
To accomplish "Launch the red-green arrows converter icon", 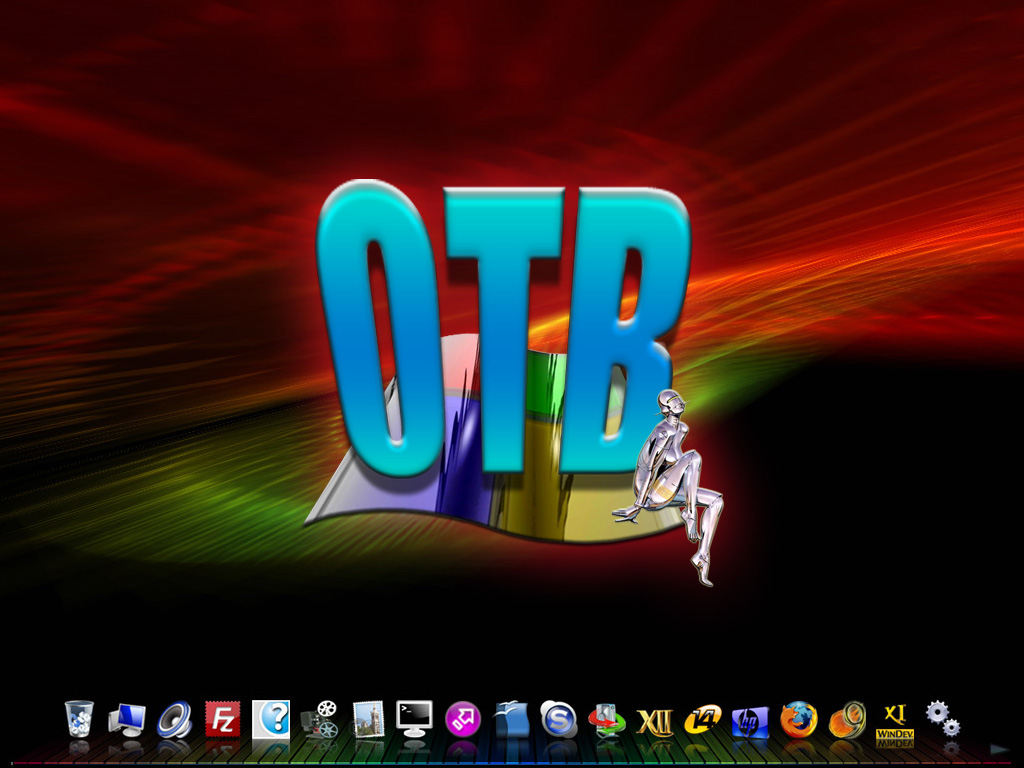I will (x=607, y=720).
